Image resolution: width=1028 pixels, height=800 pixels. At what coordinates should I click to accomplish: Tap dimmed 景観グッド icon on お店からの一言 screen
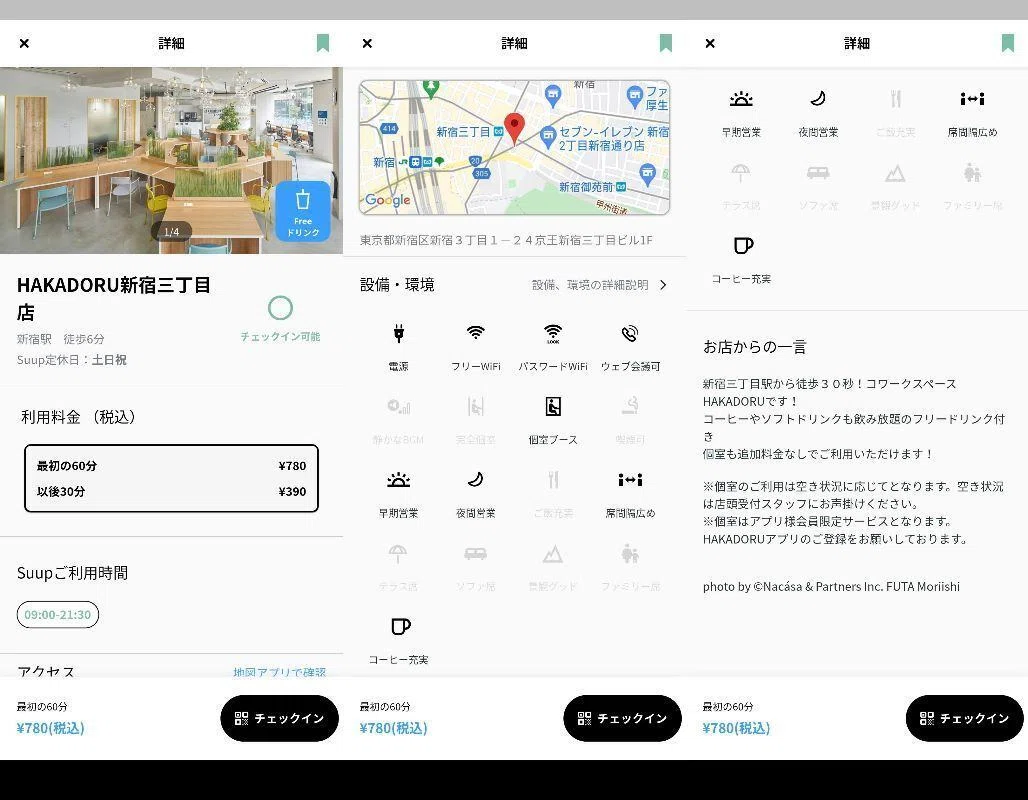point(895,173)
